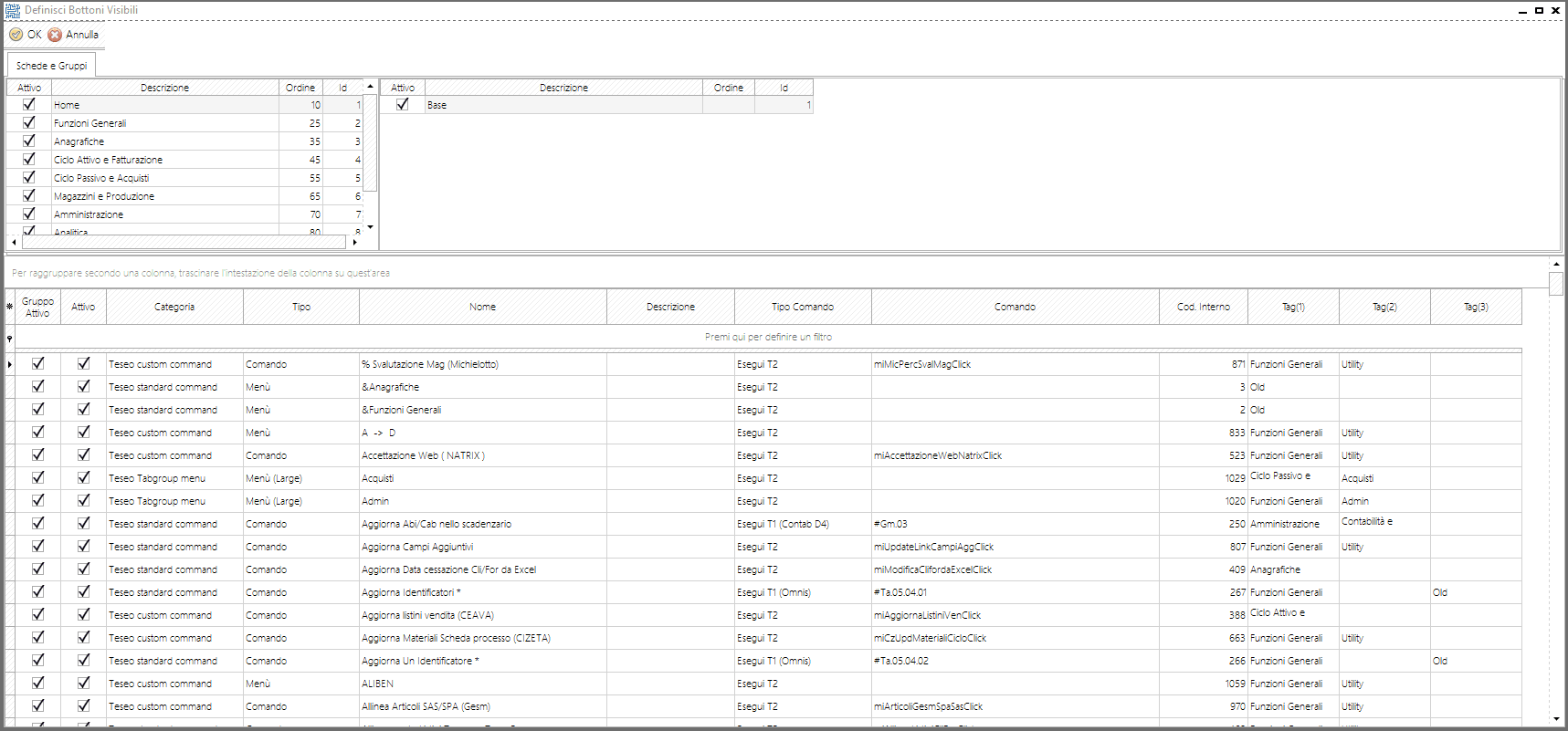Toggle Attivo checkbox for Funzioni Generali row
The width and height of the screenshot is (1568, 731).
point(29,122)
